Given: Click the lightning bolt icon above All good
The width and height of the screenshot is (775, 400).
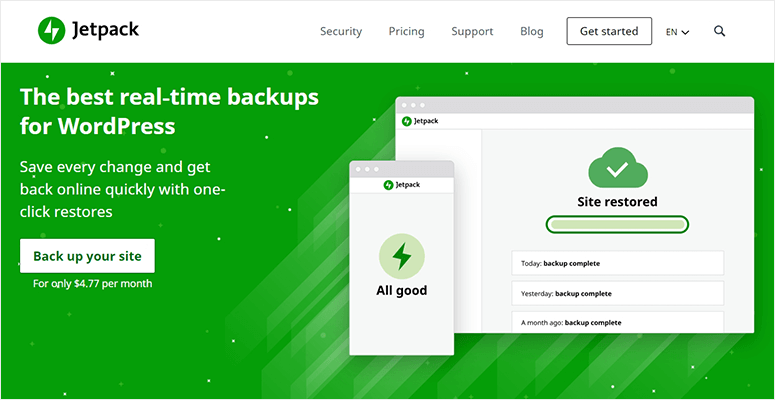Looking at the screenshot, I should coord(401,257).
